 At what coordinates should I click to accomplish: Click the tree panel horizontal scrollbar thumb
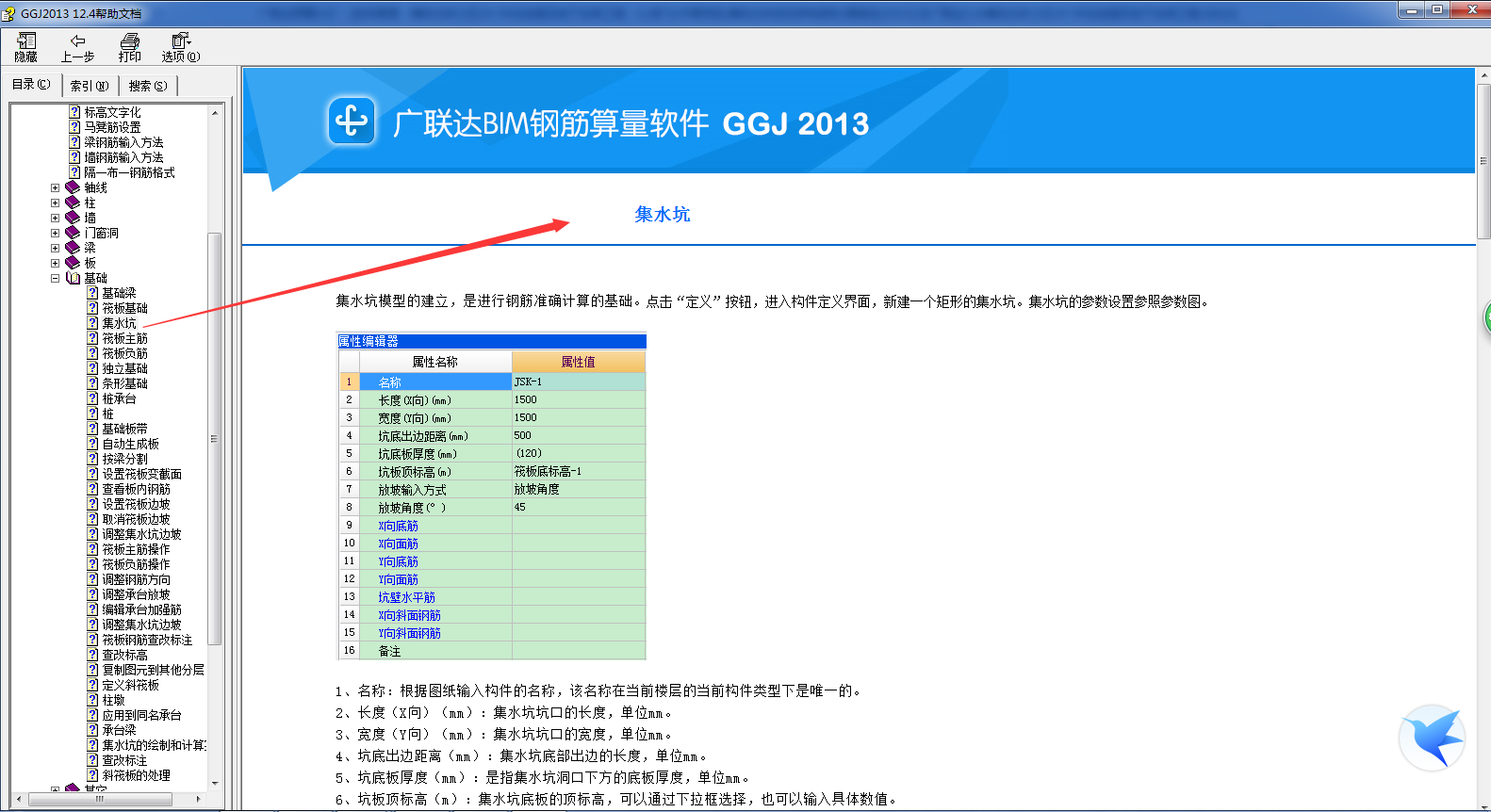99,799
